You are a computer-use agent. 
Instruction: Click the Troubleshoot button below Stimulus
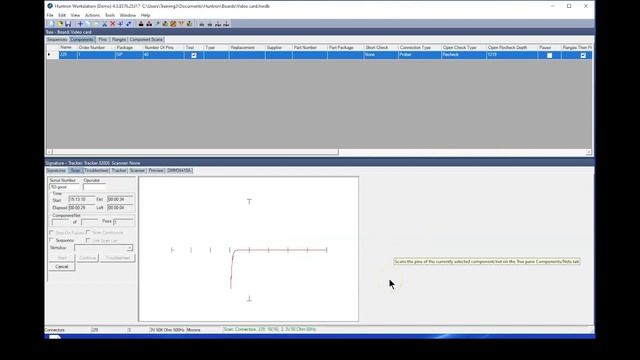pyautogui.click(x=118, y=258)
